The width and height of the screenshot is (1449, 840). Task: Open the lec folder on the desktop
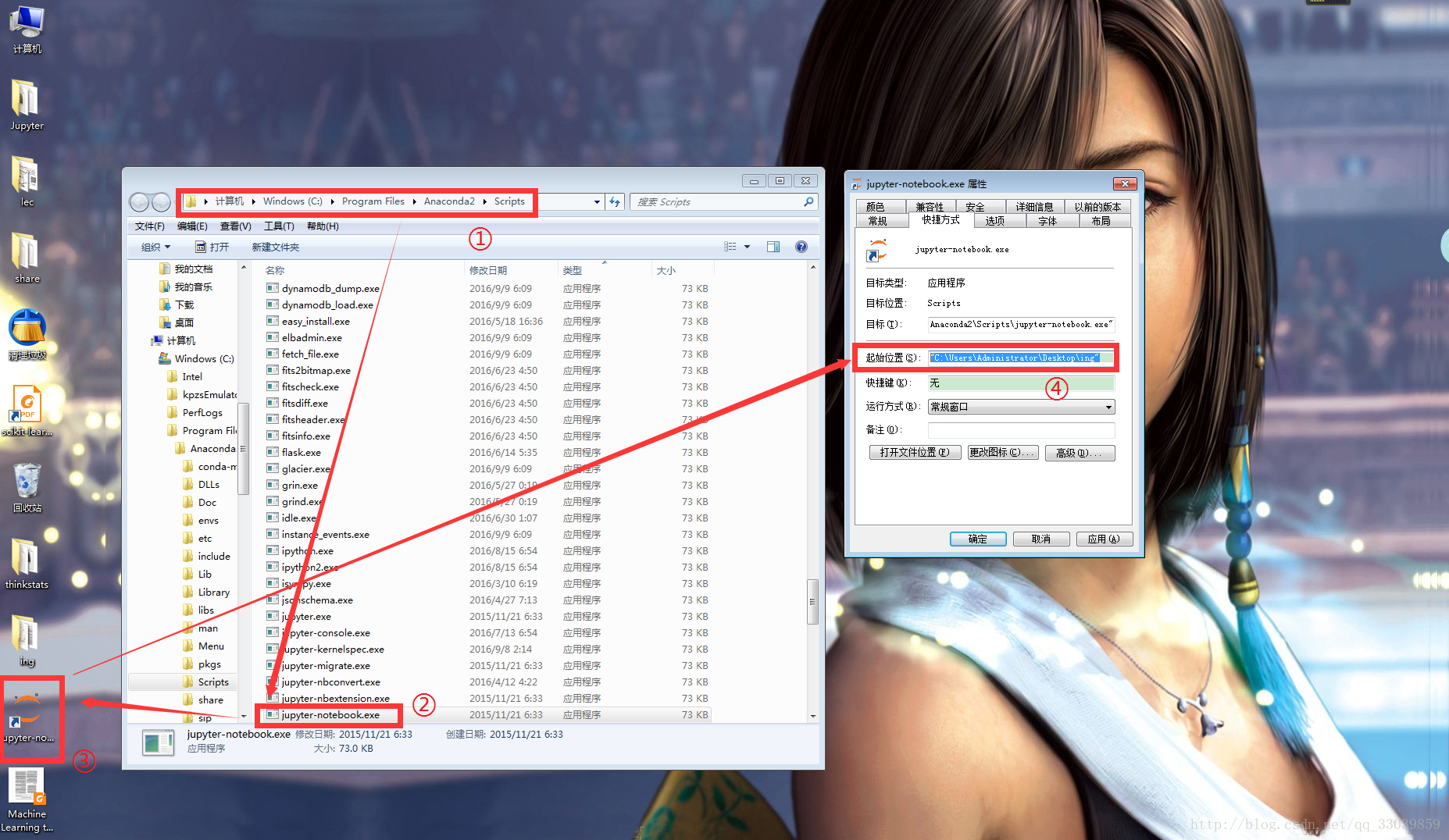[x=27, y=181]
